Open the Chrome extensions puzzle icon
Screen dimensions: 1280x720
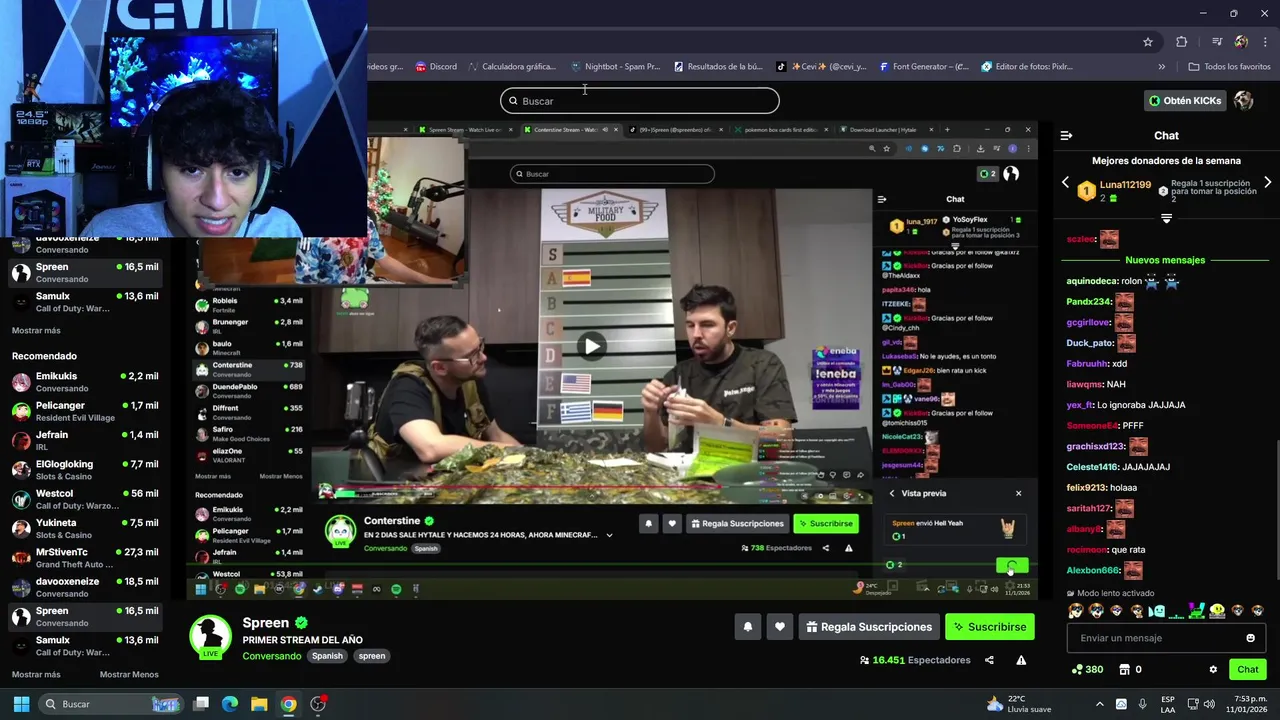pyautogui.click(x=1182, y=42)
